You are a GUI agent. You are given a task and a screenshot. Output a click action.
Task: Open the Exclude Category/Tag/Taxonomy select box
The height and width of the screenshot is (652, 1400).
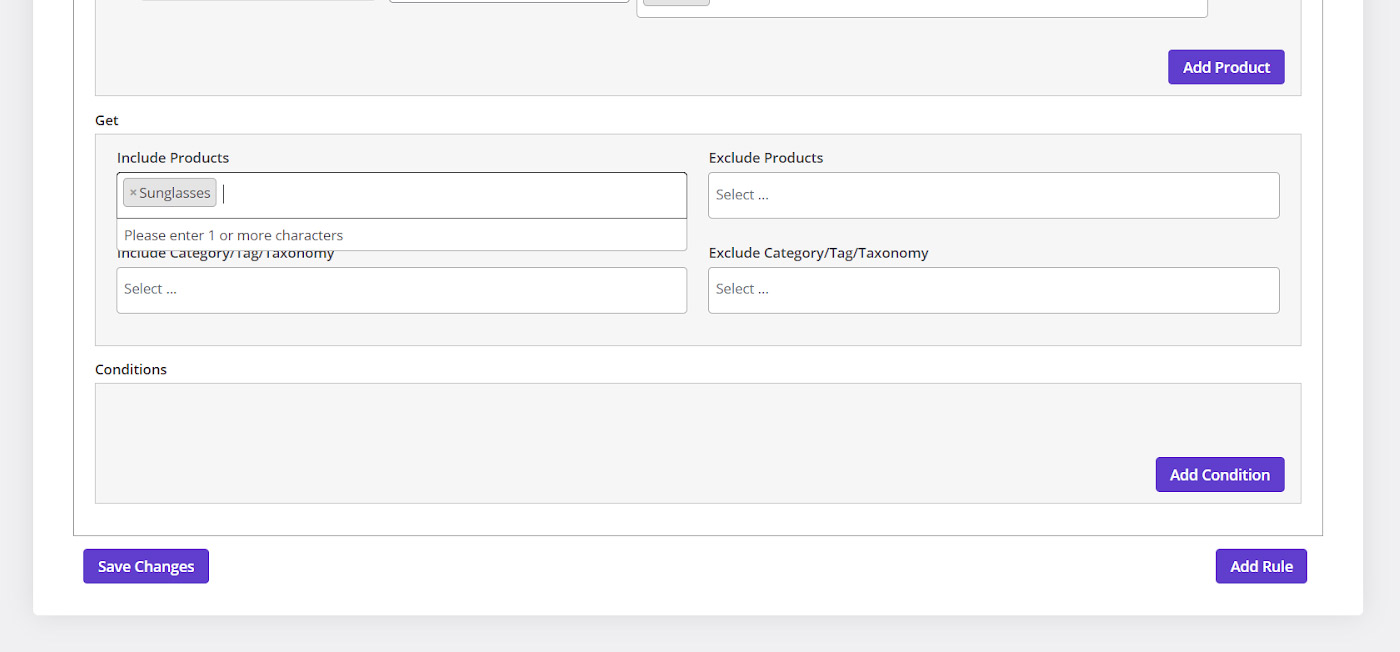[x=993, y=290]
